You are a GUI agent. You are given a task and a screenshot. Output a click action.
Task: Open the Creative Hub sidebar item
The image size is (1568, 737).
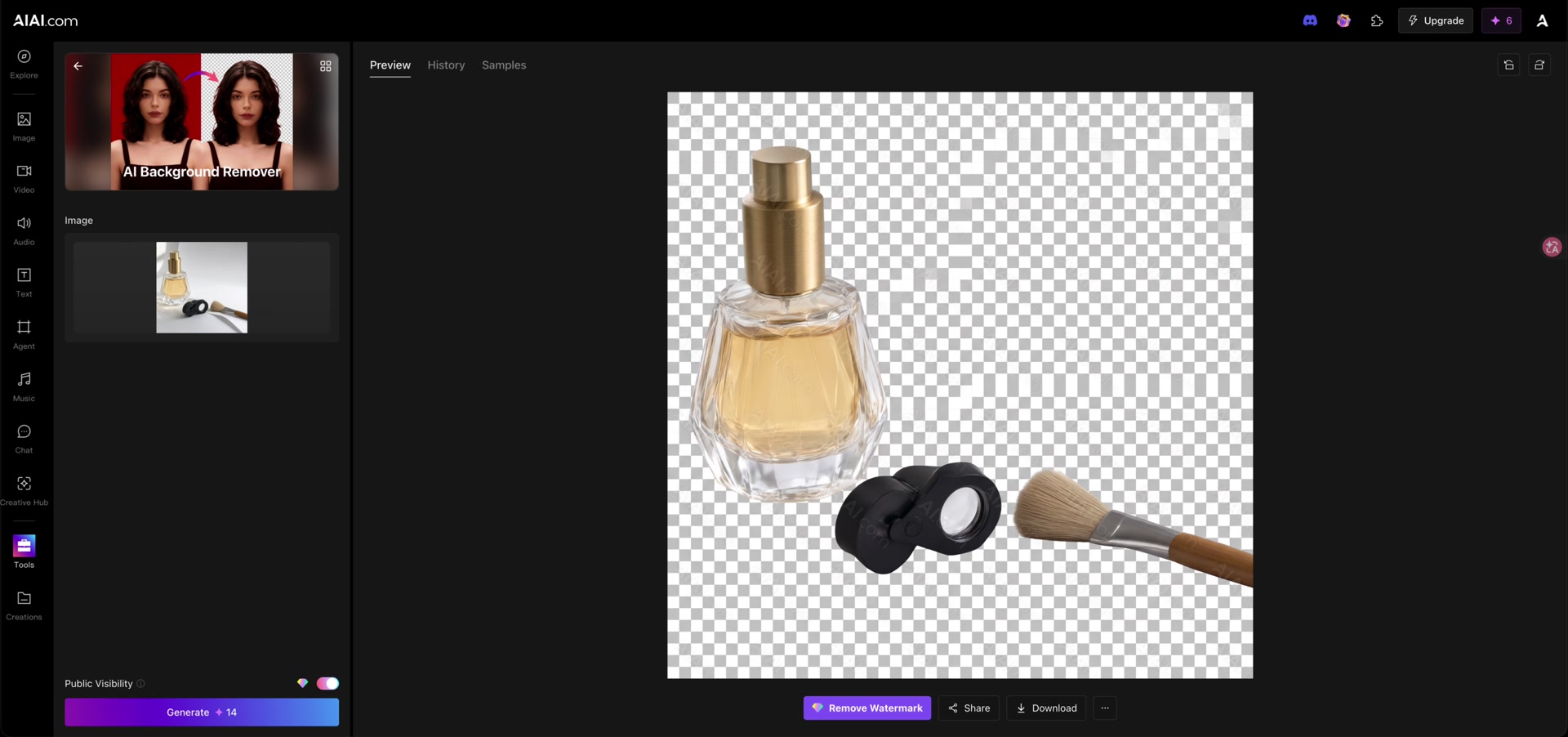pos(24,491)
